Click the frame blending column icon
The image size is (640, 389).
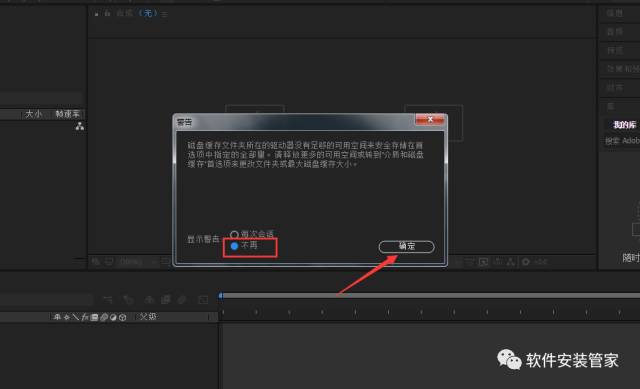94,317
